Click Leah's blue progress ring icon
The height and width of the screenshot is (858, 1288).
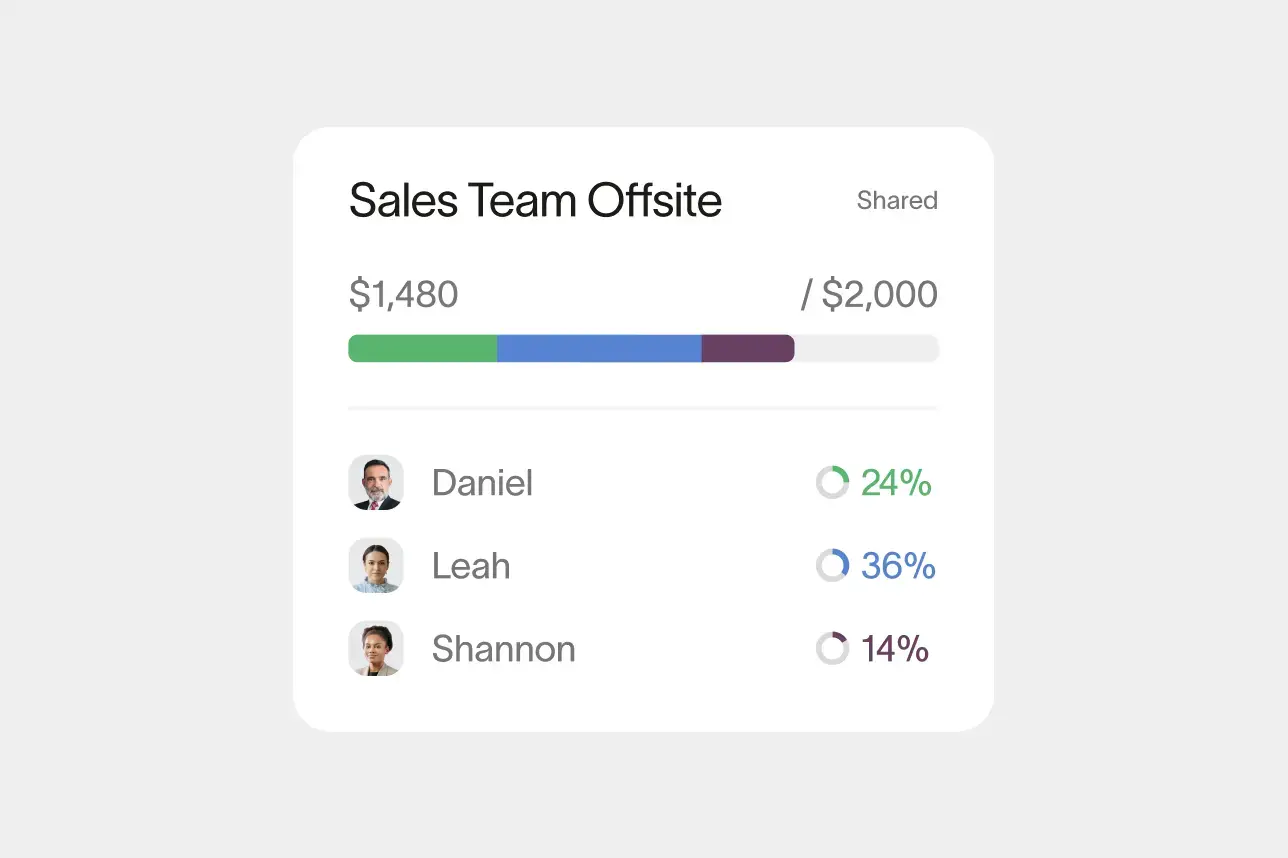tap(832, 566)
